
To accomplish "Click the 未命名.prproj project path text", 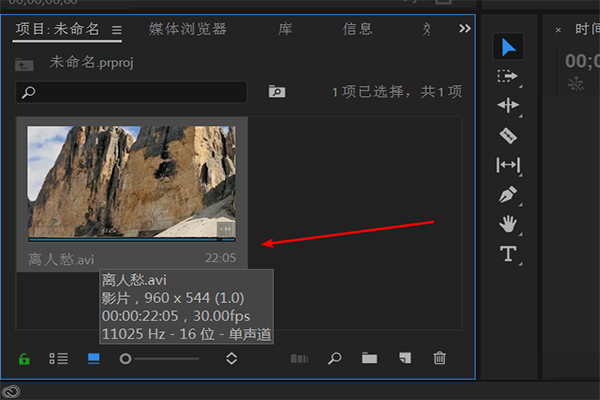I will (x=91, y=62).
